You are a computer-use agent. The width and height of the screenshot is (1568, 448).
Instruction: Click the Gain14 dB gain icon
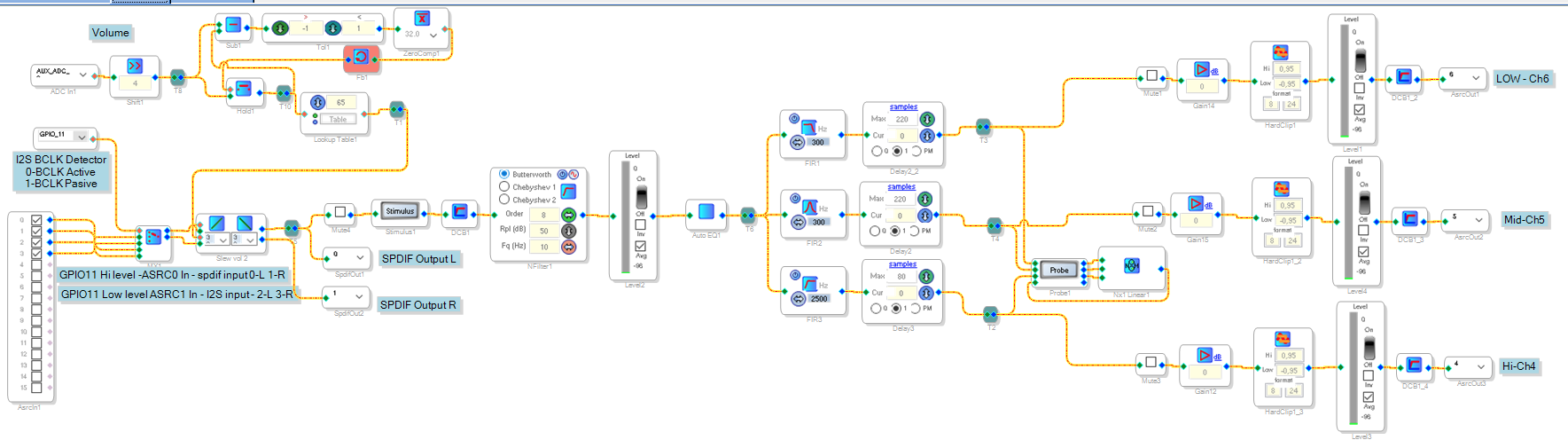pos(1201,69)
